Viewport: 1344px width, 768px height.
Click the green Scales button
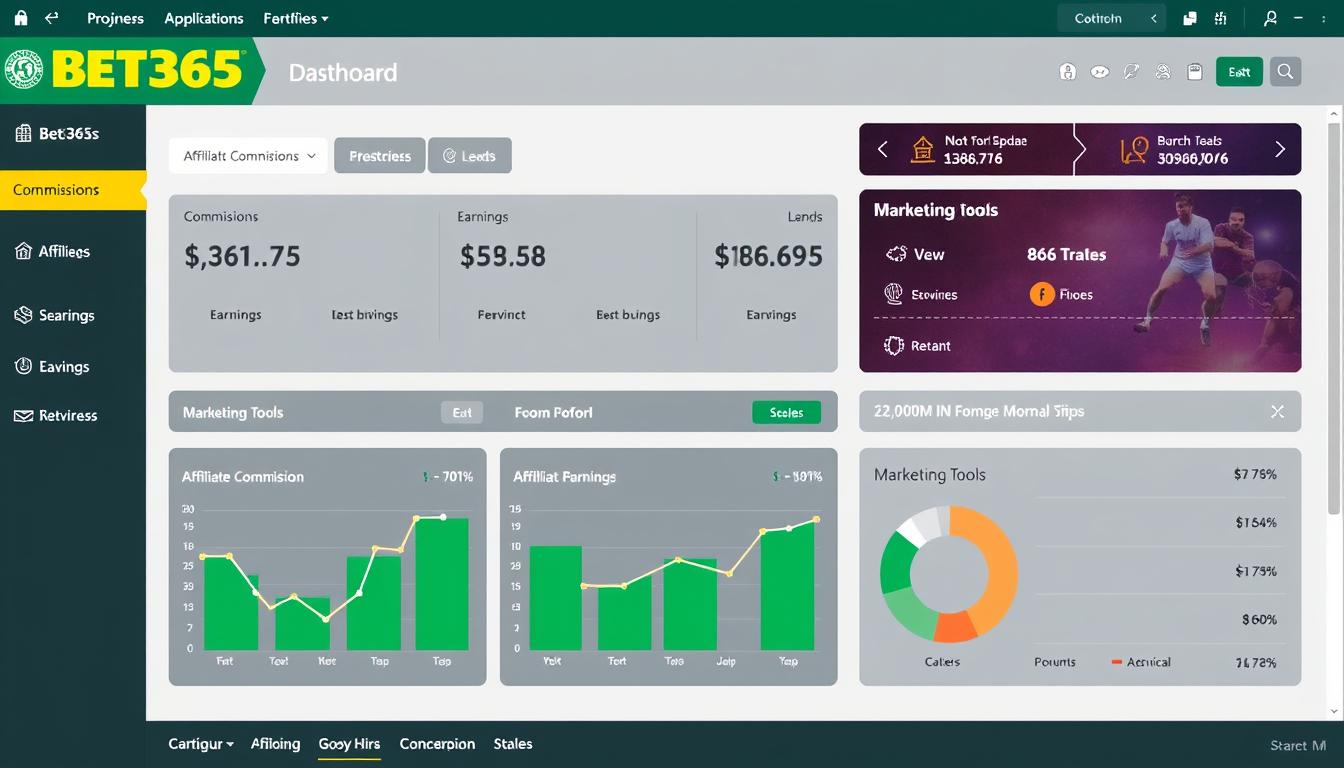tap(786, 412)
